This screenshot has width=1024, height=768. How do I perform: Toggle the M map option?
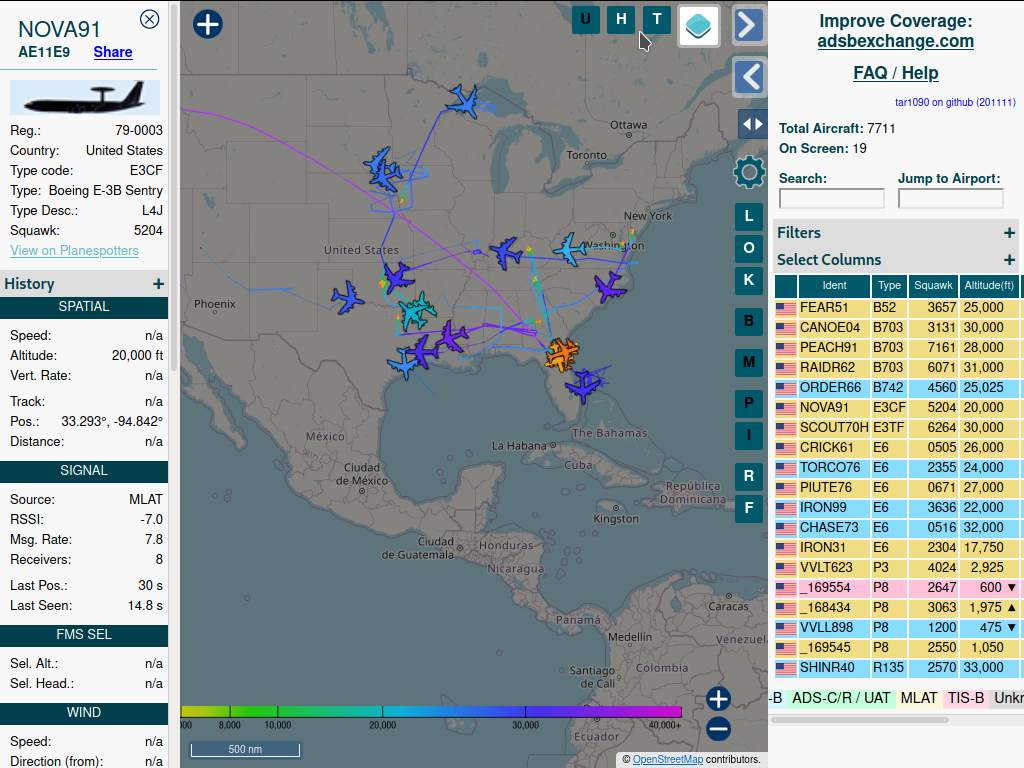tap(749, 362)
